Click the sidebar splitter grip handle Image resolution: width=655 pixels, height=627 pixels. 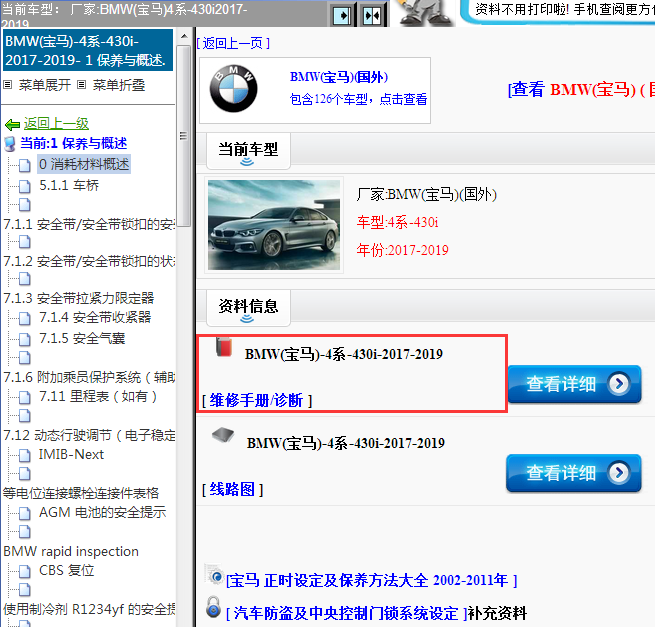click(x=183, y=136)
